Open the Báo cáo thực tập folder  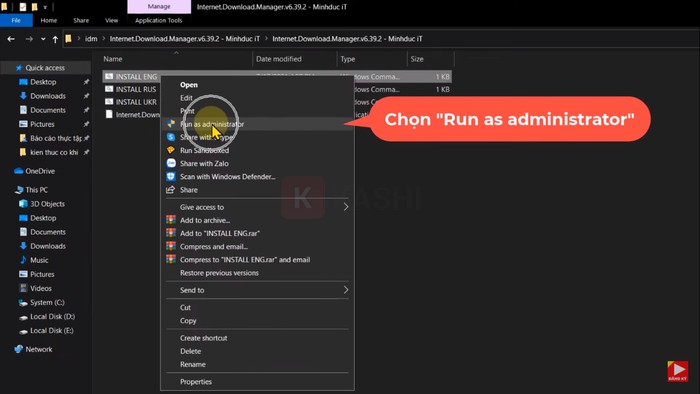click(56, 138)
